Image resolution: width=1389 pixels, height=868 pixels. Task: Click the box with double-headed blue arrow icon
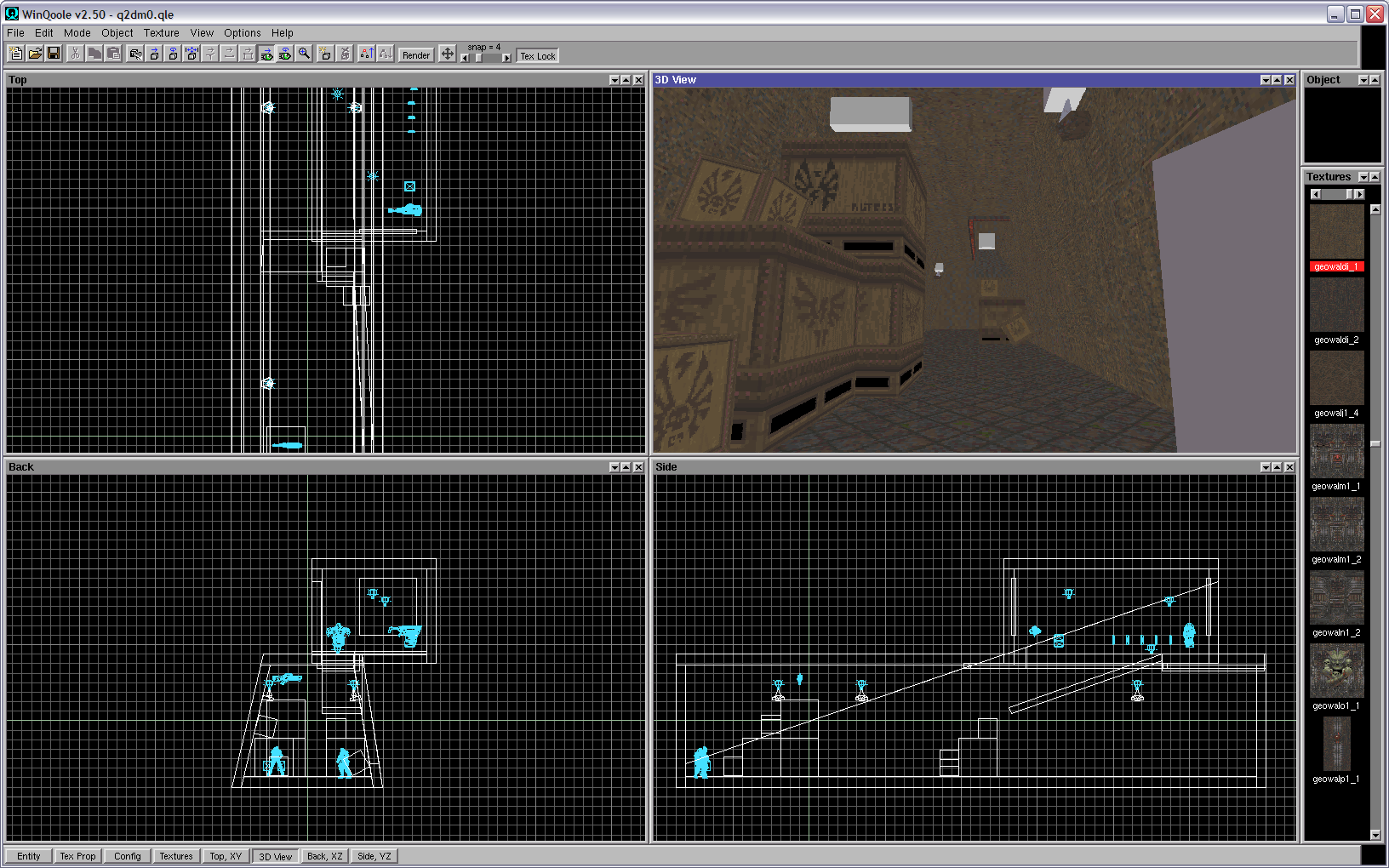tap(191, 54)
